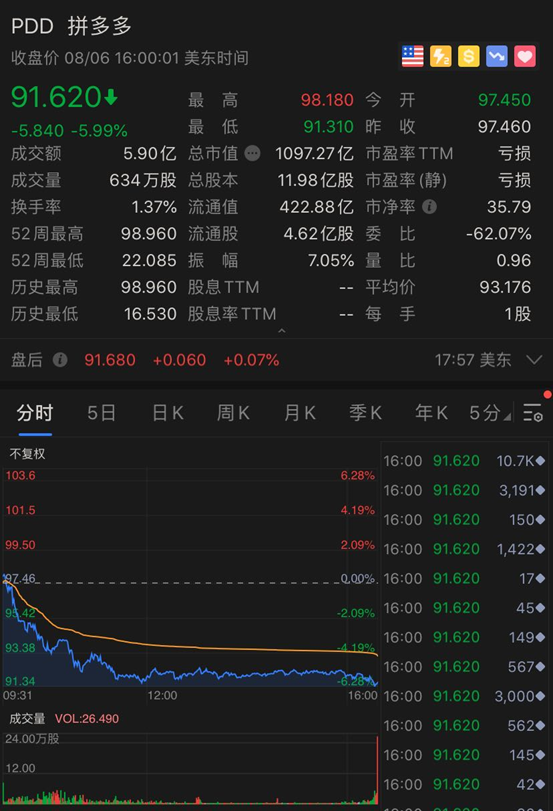Switch to the 5日 tab

point(101,413)
